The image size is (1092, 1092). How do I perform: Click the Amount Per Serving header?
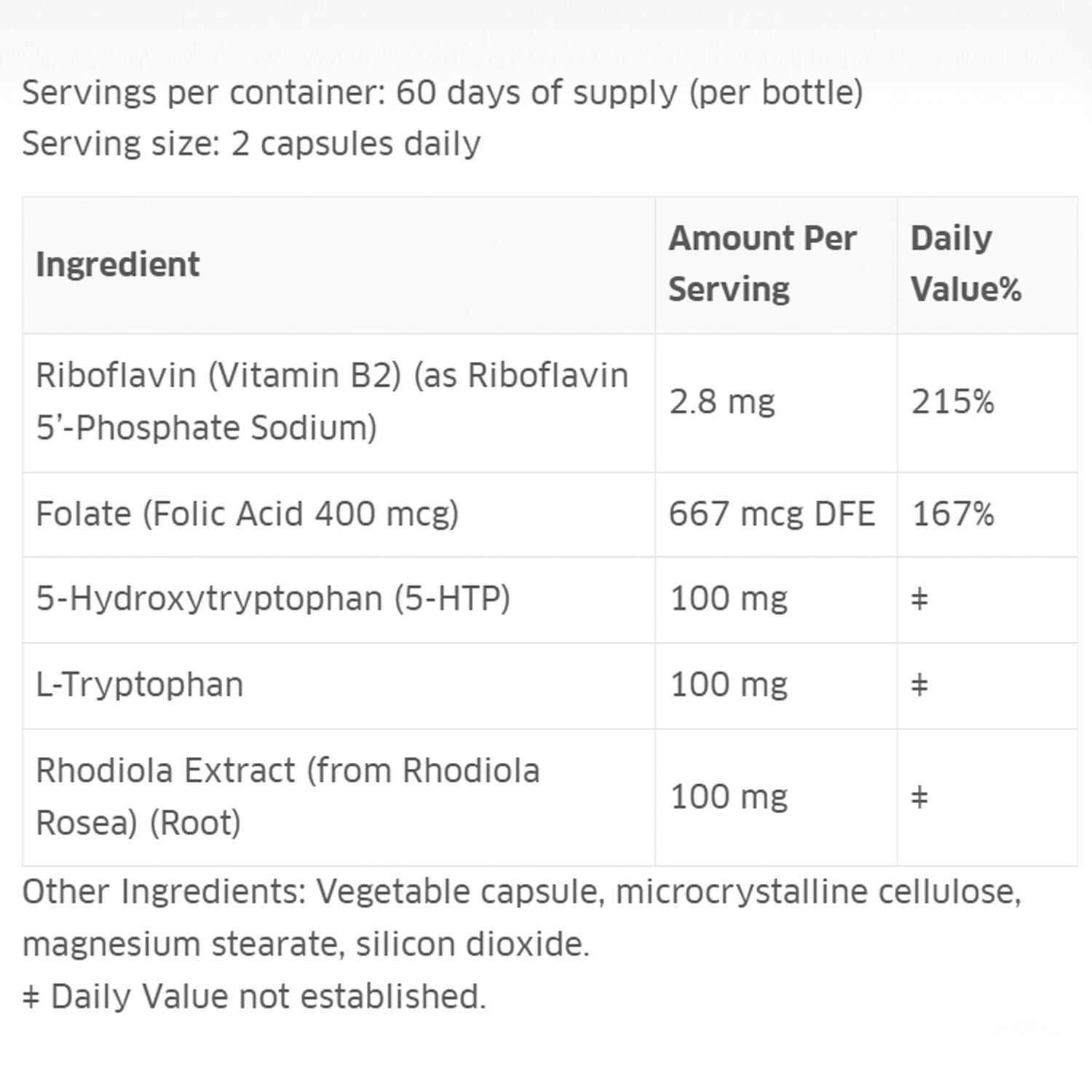761,264
